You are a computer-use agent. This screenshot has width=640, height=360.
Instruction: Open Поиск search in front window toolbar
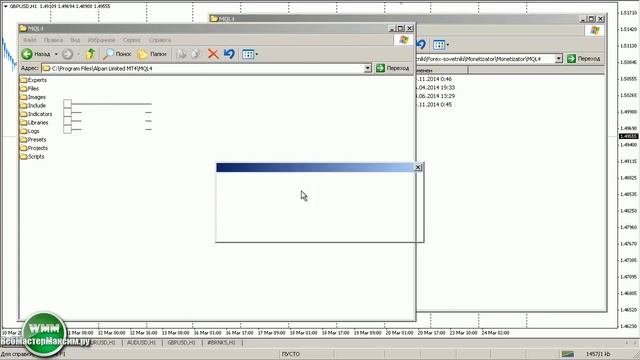[x=117, y=54]
